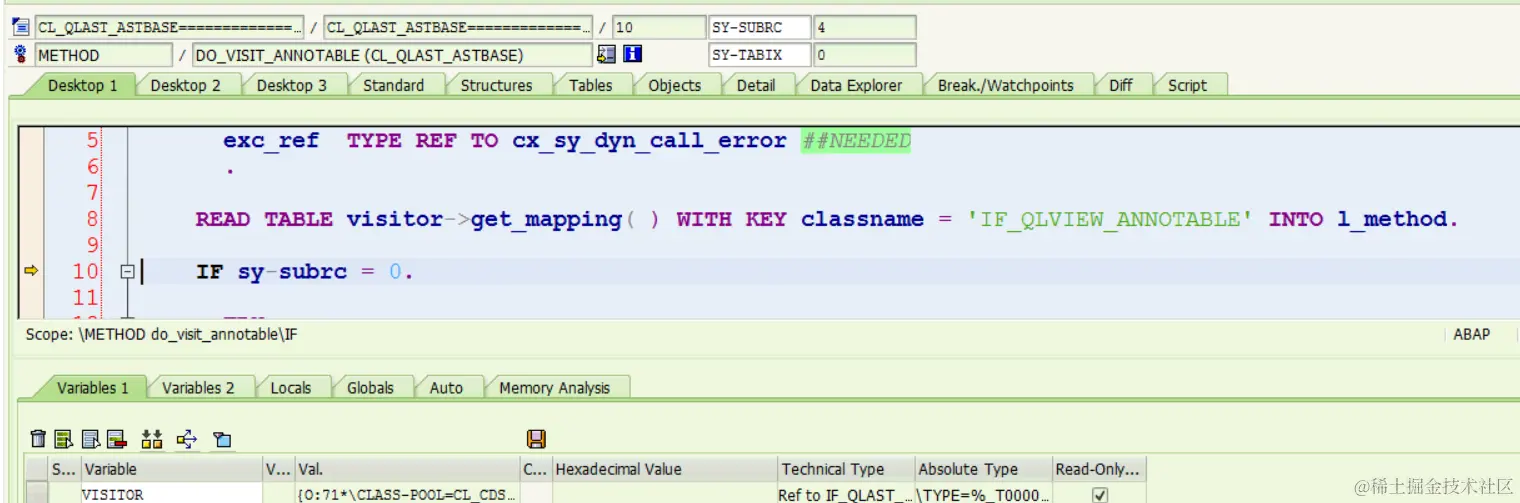Open the Structures tab
Screen dimensions: 1520x503
497,85
